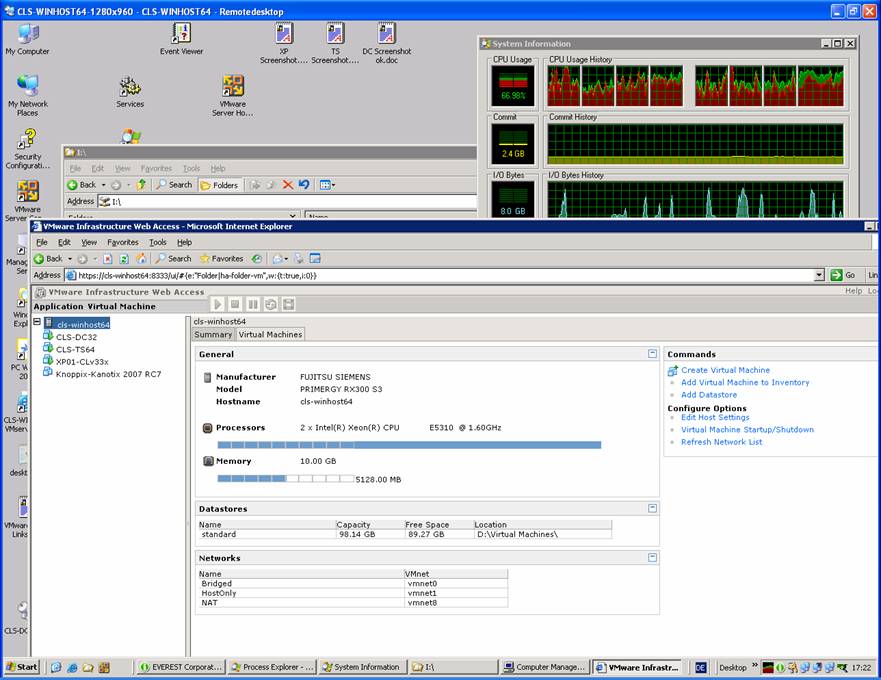Open the Help menu in Internet Explorer

pos(184,242)
